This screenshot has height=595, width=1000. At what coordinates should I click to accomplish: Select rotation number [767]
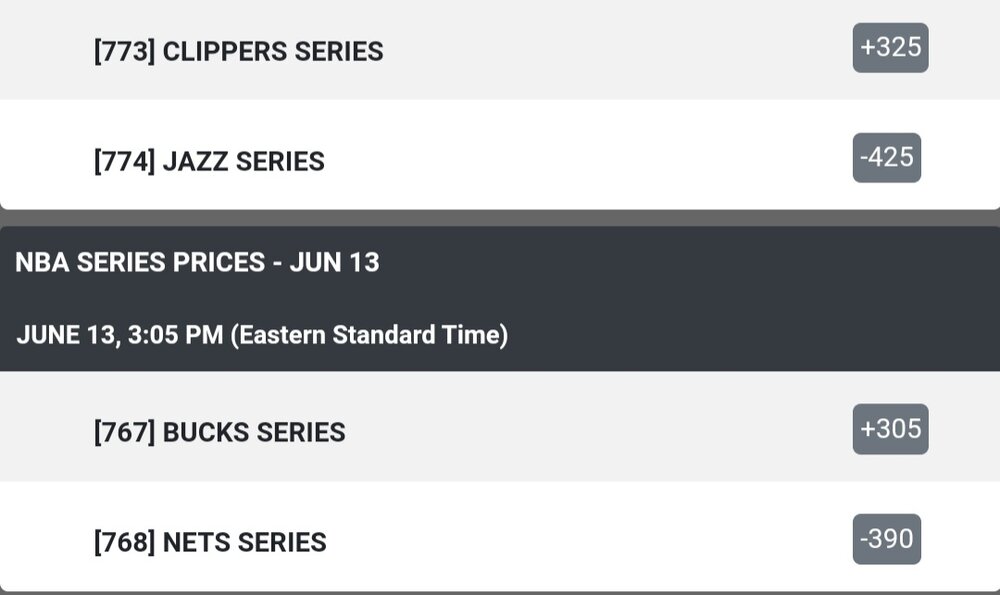[x=124, y=432]
